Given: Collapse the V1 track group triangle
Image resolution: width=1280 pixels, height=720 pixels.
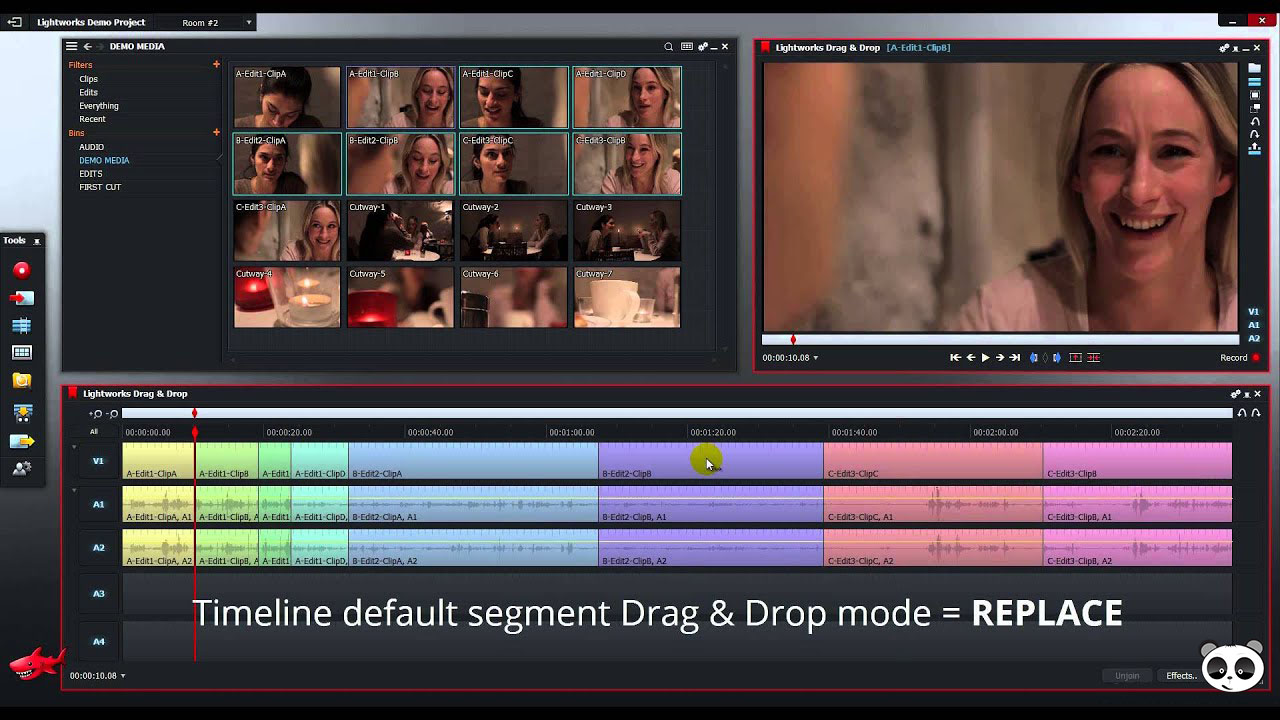Looking at the screenshot, I should pos(74,447).
